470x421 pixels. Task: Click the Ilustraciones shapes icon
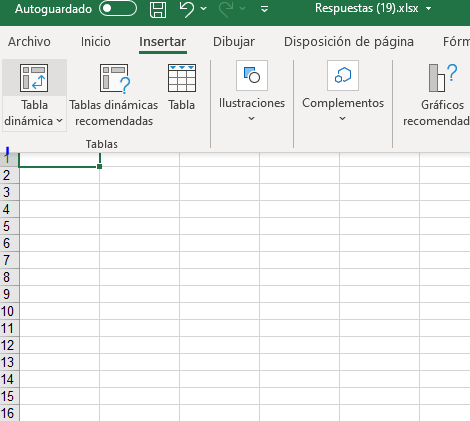[252, 75]
